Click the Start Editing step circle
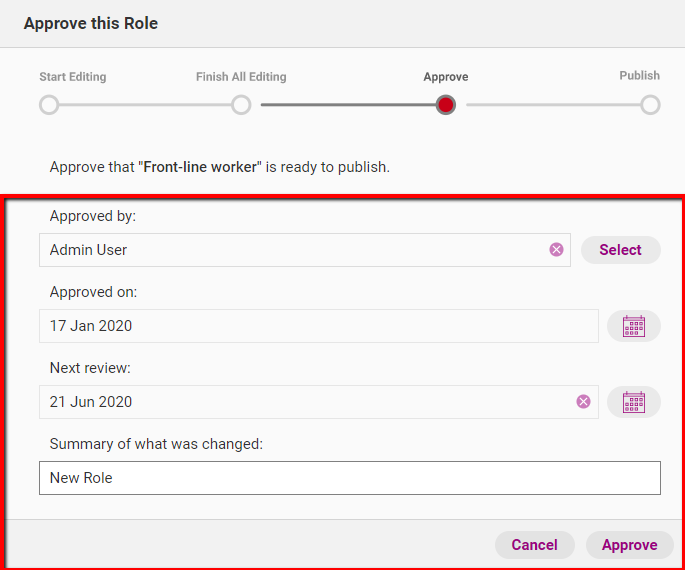The image size is (685, 570). [49, 105]
